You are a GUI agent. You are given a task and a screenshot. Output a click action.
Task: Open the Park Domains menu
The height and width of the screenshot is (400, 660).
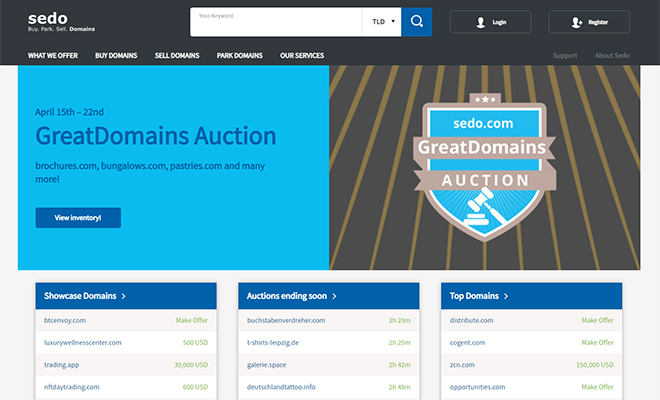(240, 55)
